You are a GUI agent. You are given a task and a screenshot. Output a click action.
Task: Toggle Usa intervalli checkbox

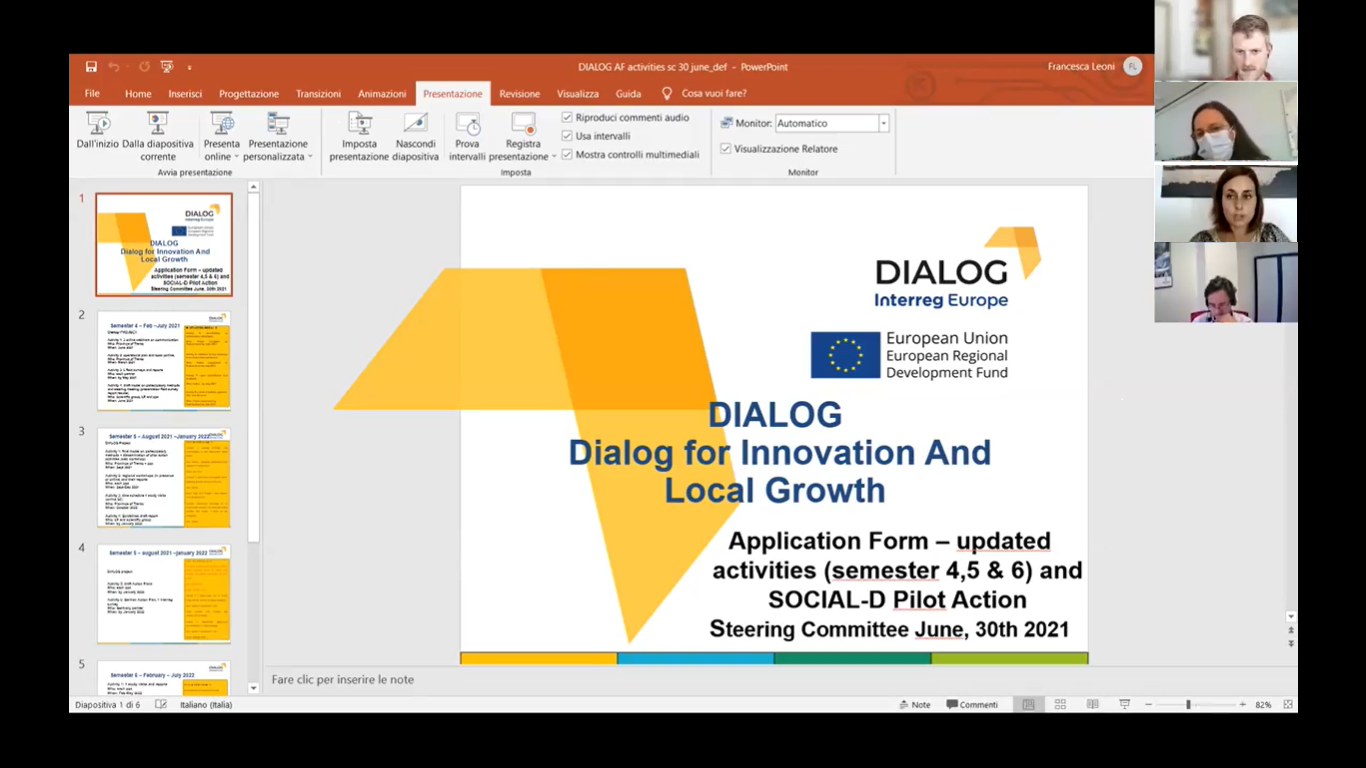pos(567,136)
